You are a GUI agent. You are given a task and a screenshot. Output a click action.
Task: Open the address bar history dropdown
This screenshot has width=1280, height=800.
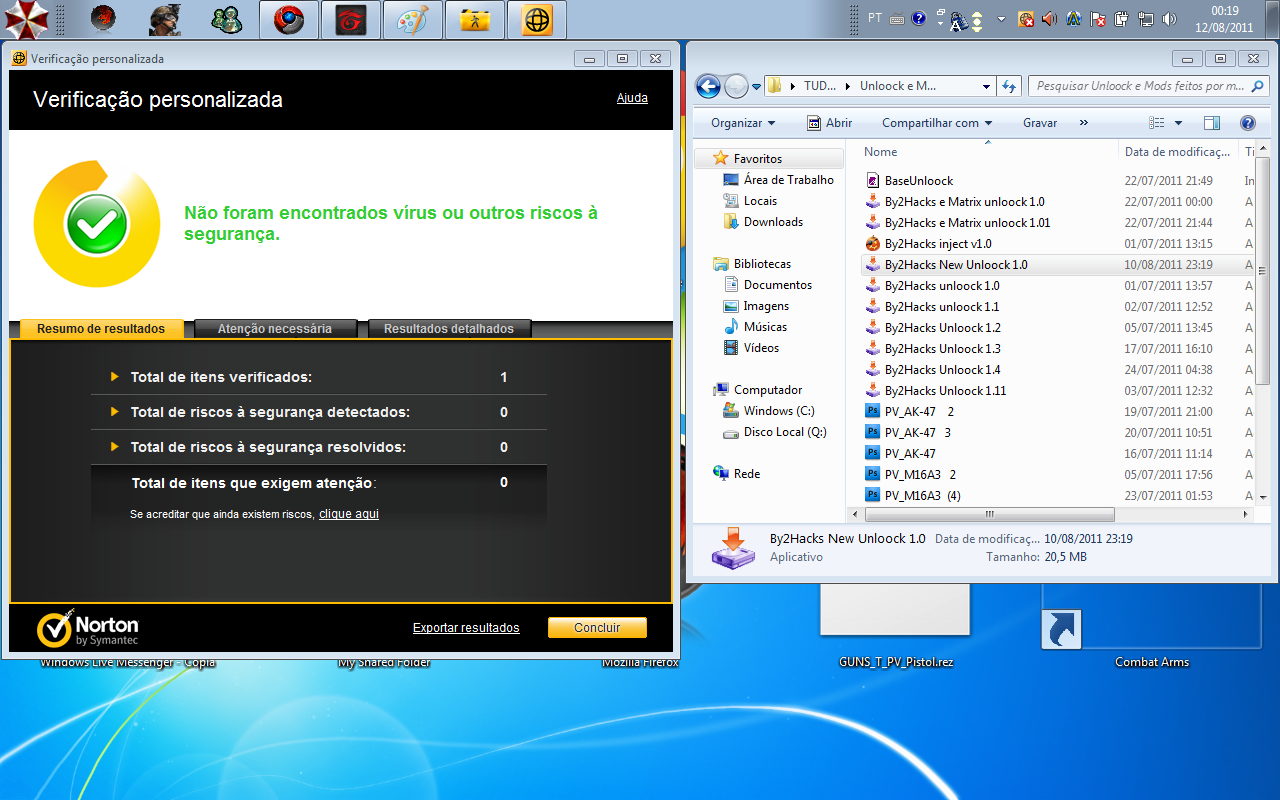point(986,86)
